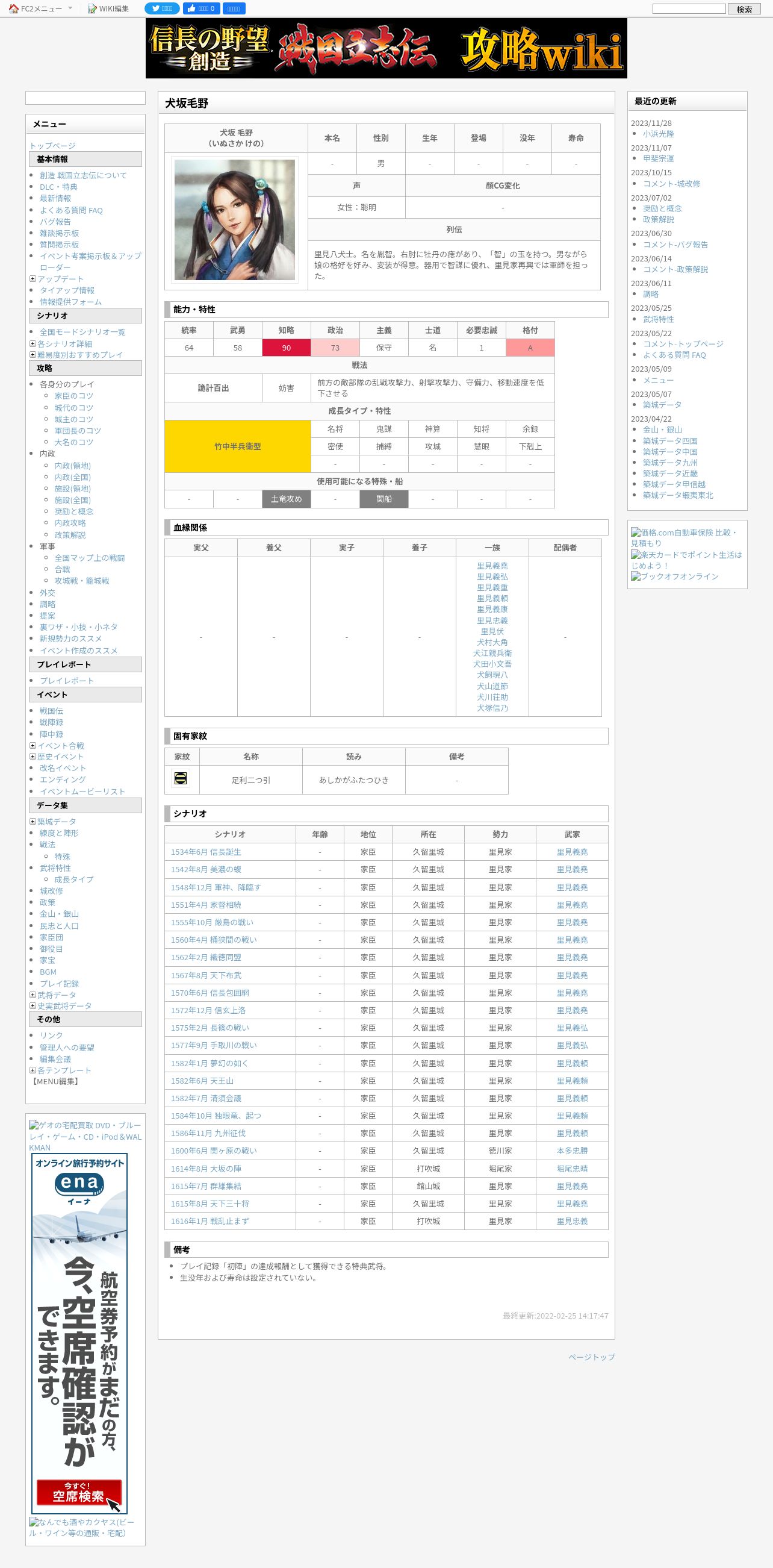Open relative 犬塚信乃 link
The image size is (773, 1568).
coord(492,708)
